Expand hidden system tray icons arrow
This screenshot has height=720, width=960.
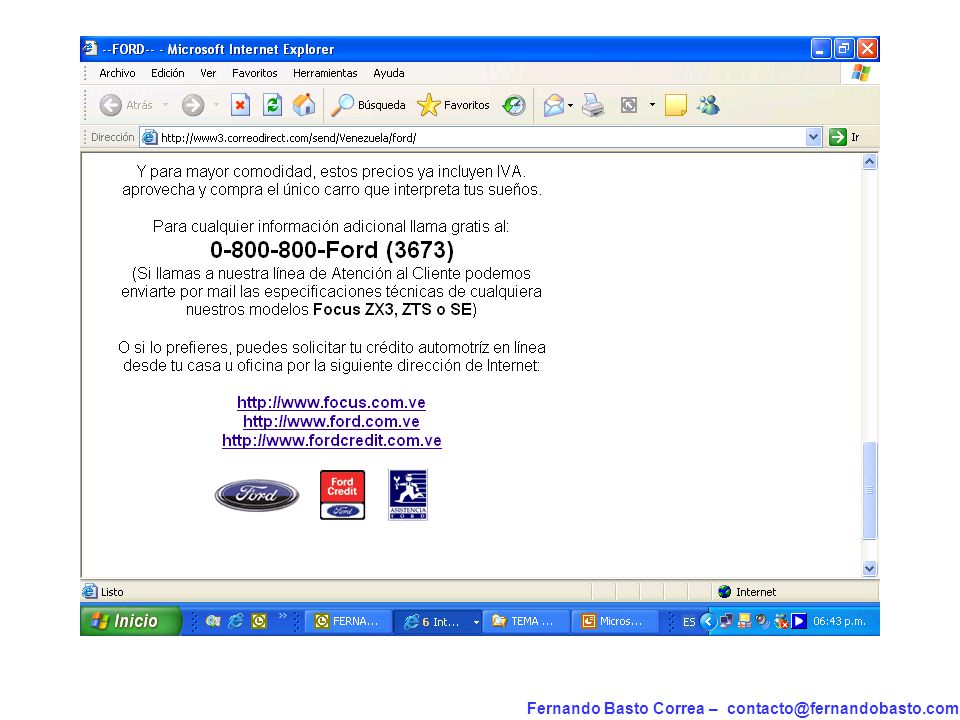pyautogui.click(x=708, y=621)
